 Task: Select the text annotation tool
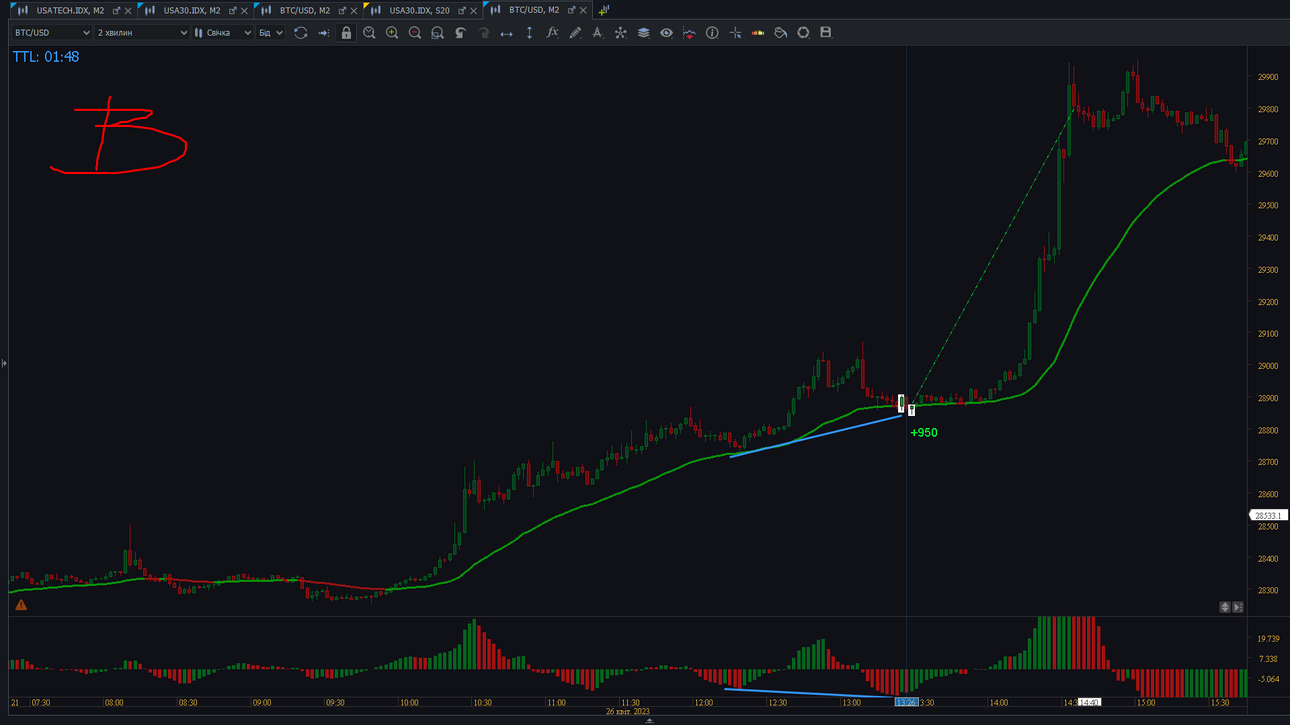(598, 33)
